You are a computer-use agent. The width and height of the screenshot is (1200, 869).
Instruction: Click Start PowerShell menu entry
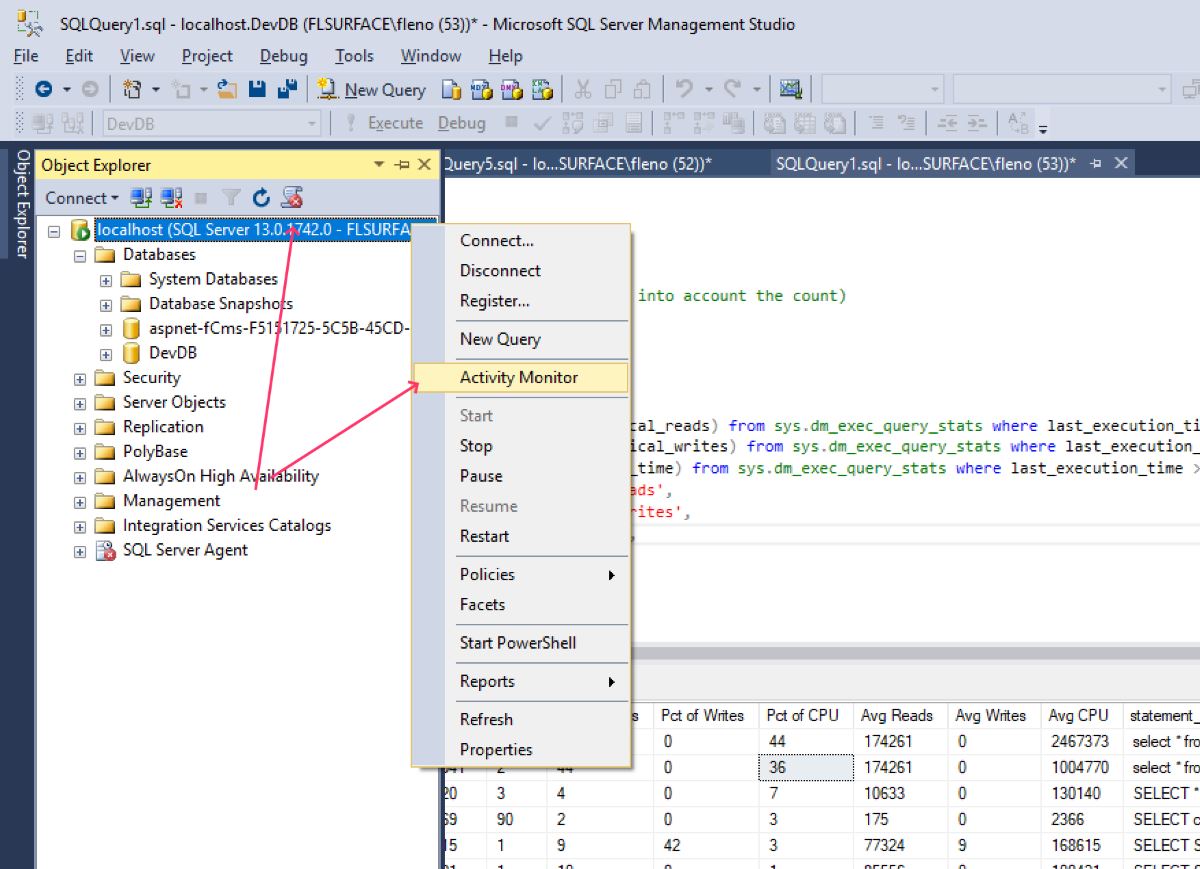[x=520, y=643]
